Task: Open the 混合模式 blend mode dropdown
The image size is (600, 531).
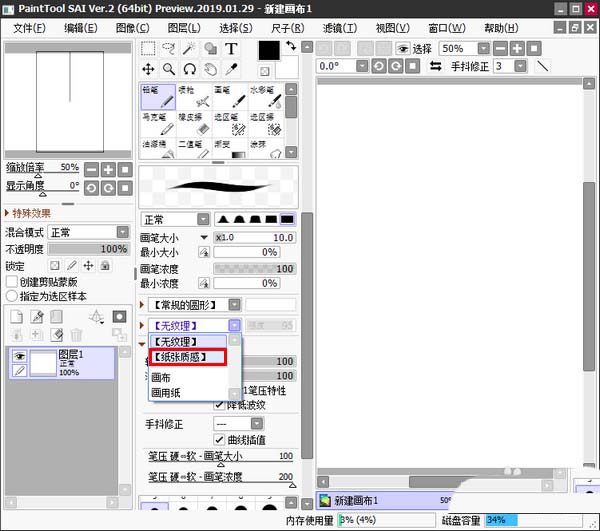Action: [122, 232]
